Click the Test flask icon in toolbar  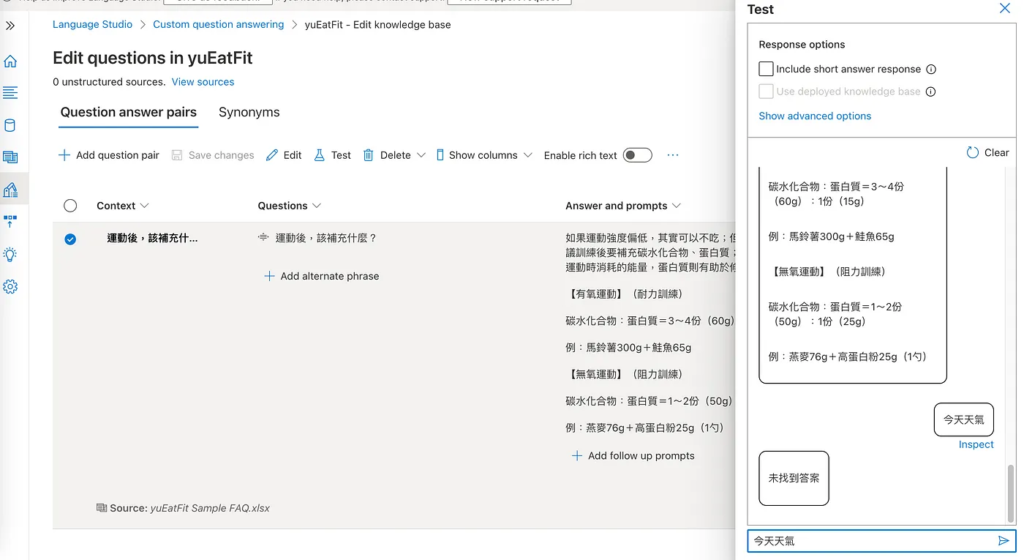coord(319,155)
